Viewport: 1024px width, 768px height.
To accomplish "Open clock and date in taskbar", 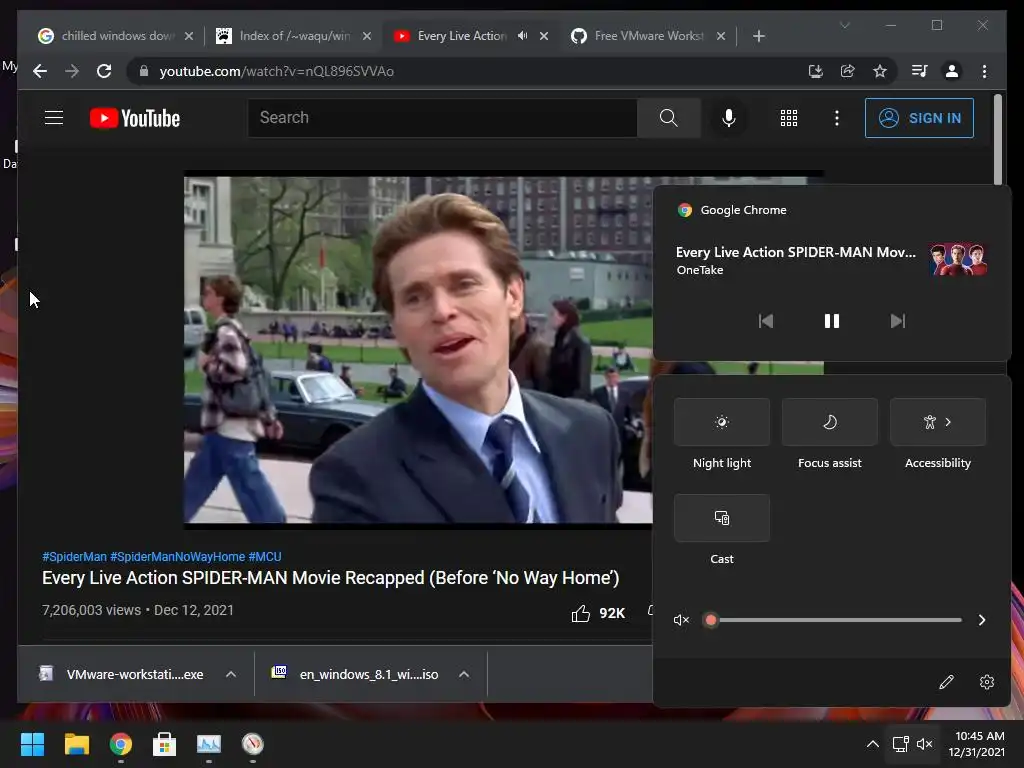I will (977, 744).
